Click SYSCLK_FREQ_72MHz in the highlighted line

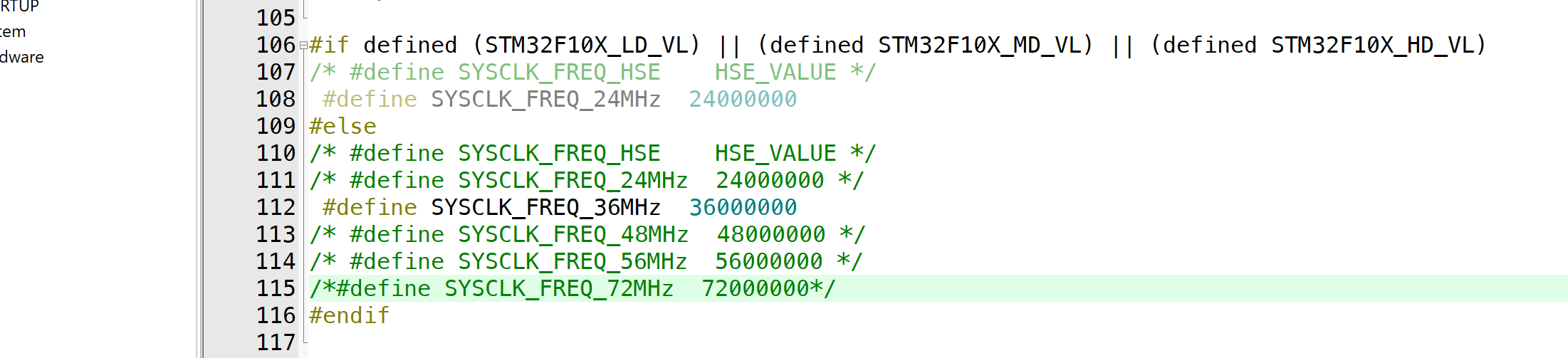(x=559, y=288)
